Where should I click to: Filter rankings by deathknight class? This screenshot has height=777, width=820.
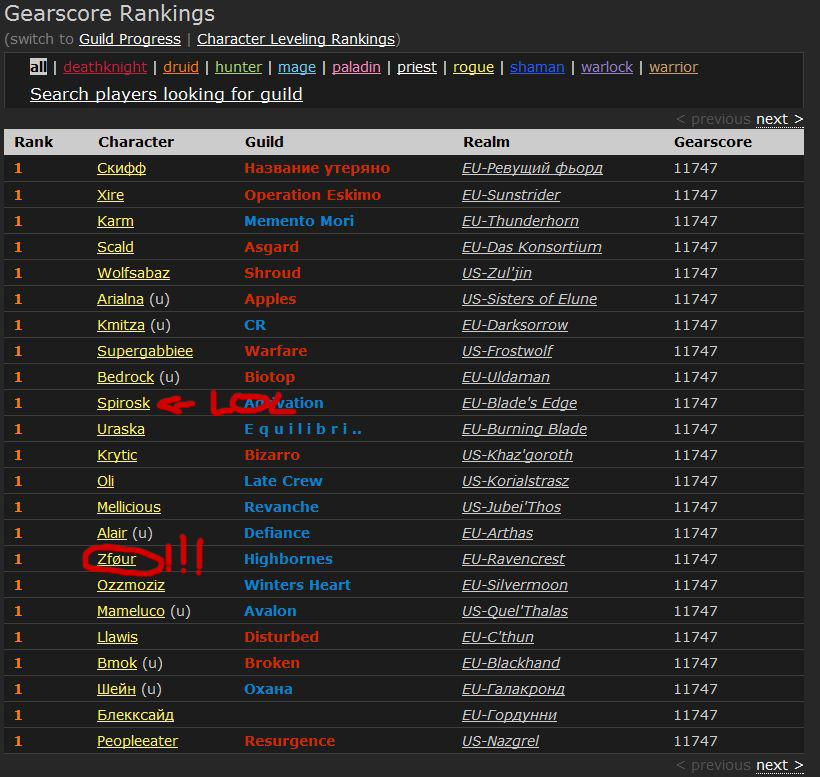(x=105, y=67)
